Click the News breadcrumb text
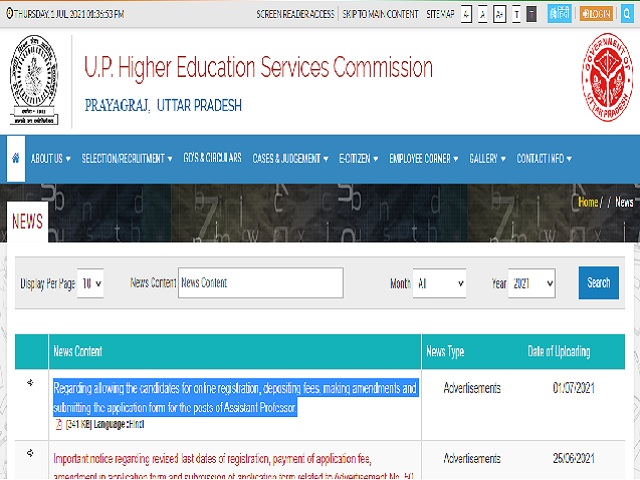The image size is (640, 480). click(624, 202)
